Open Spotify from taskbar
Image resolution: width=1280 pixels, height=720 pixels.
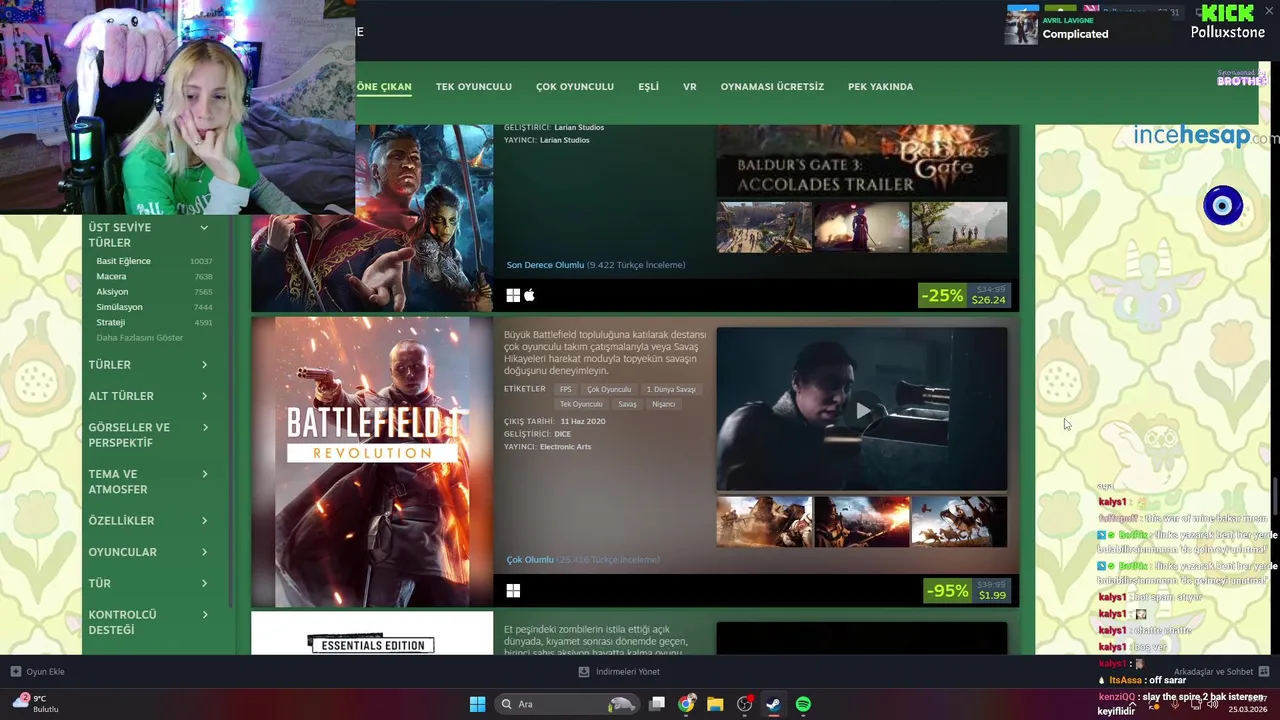pos(803,704)
